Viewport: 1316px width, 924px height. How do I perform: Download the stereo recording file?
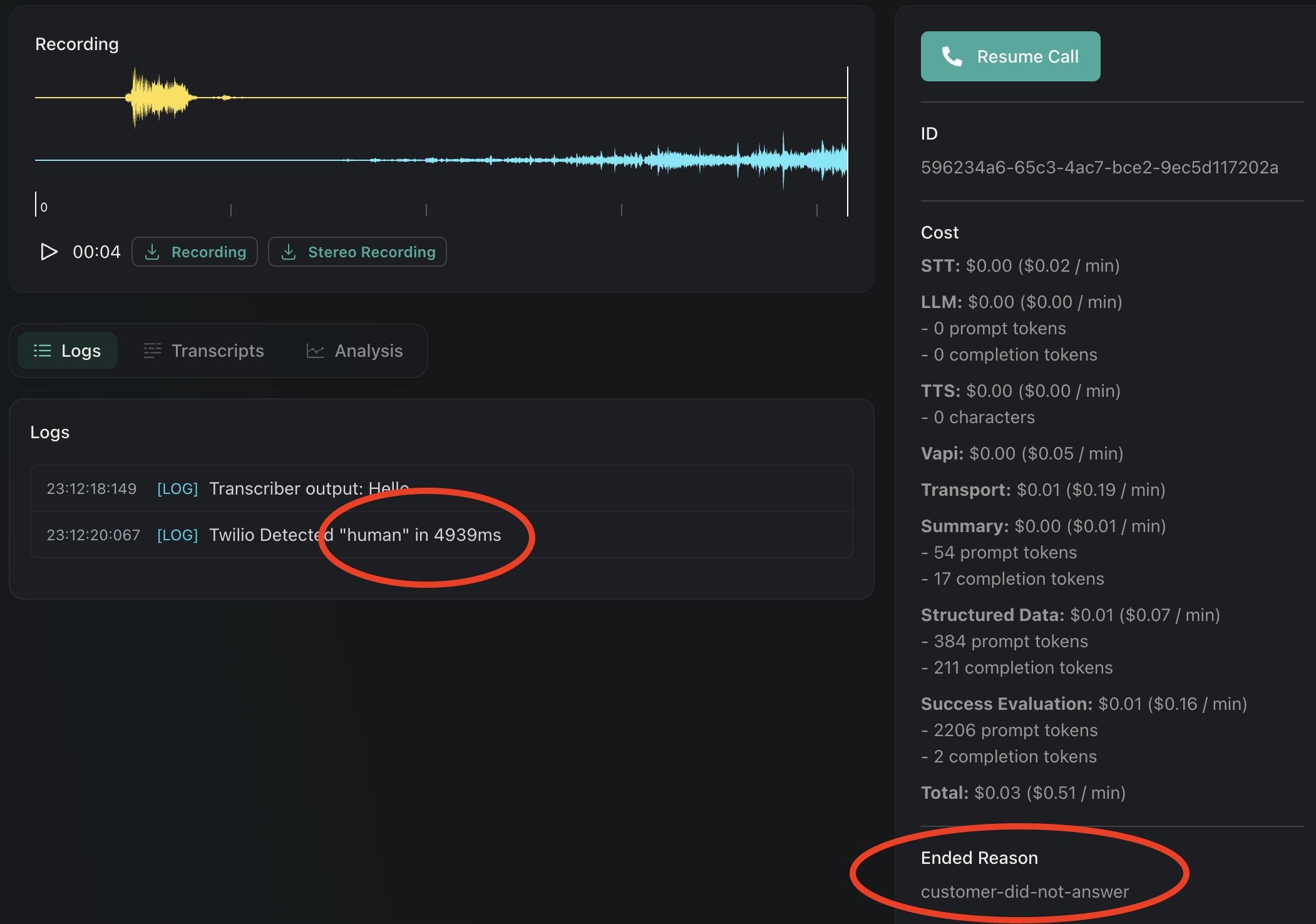pos(357,252)
